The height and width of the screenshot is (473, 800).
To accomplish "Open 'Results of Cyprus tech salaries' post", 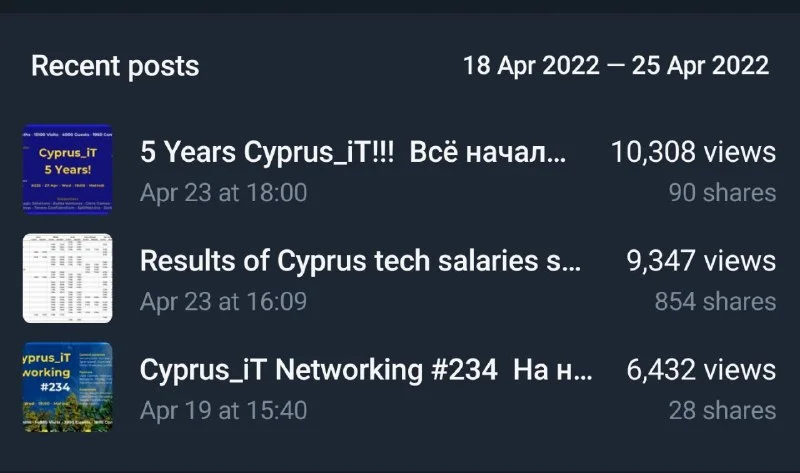I will pos(360,261).
